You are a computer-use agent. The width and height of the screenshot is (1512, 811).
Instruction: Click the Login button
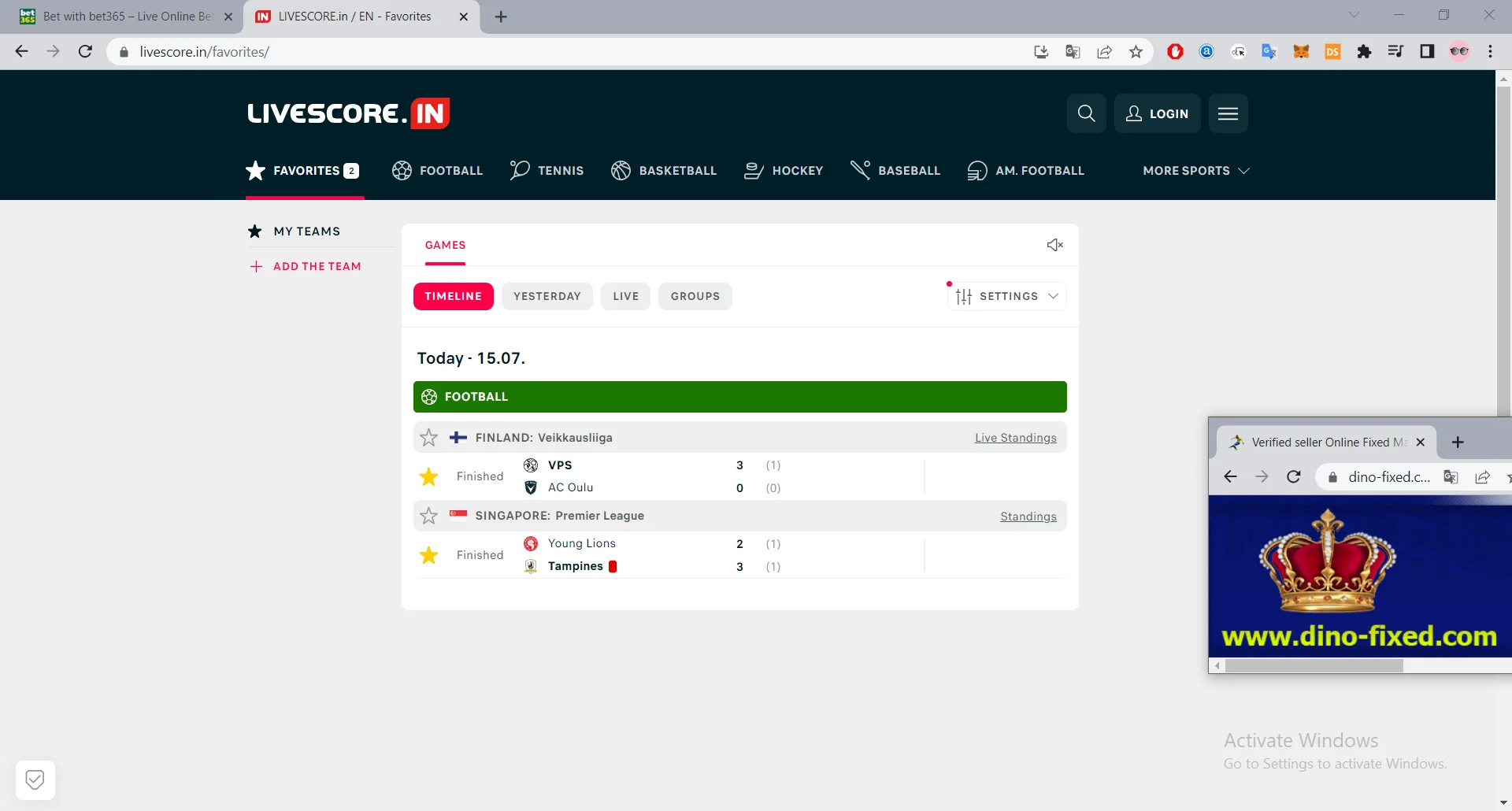pyautogui.click(x=1157, y=113)
